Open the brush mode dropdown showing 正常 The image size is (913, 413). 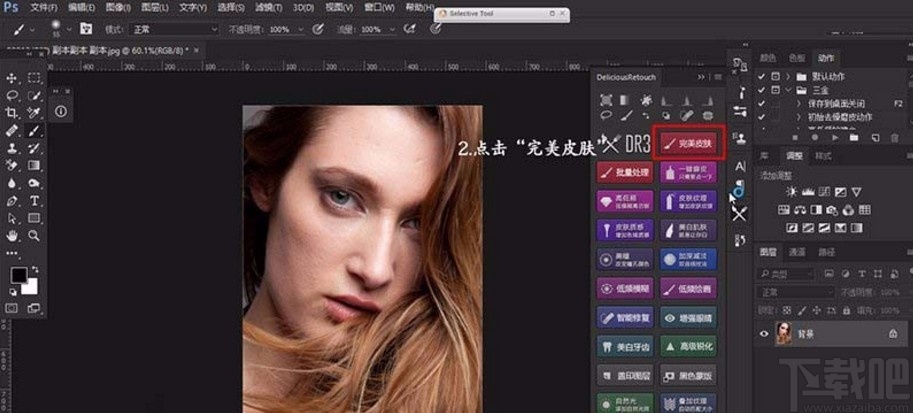[x=174, y=29]
